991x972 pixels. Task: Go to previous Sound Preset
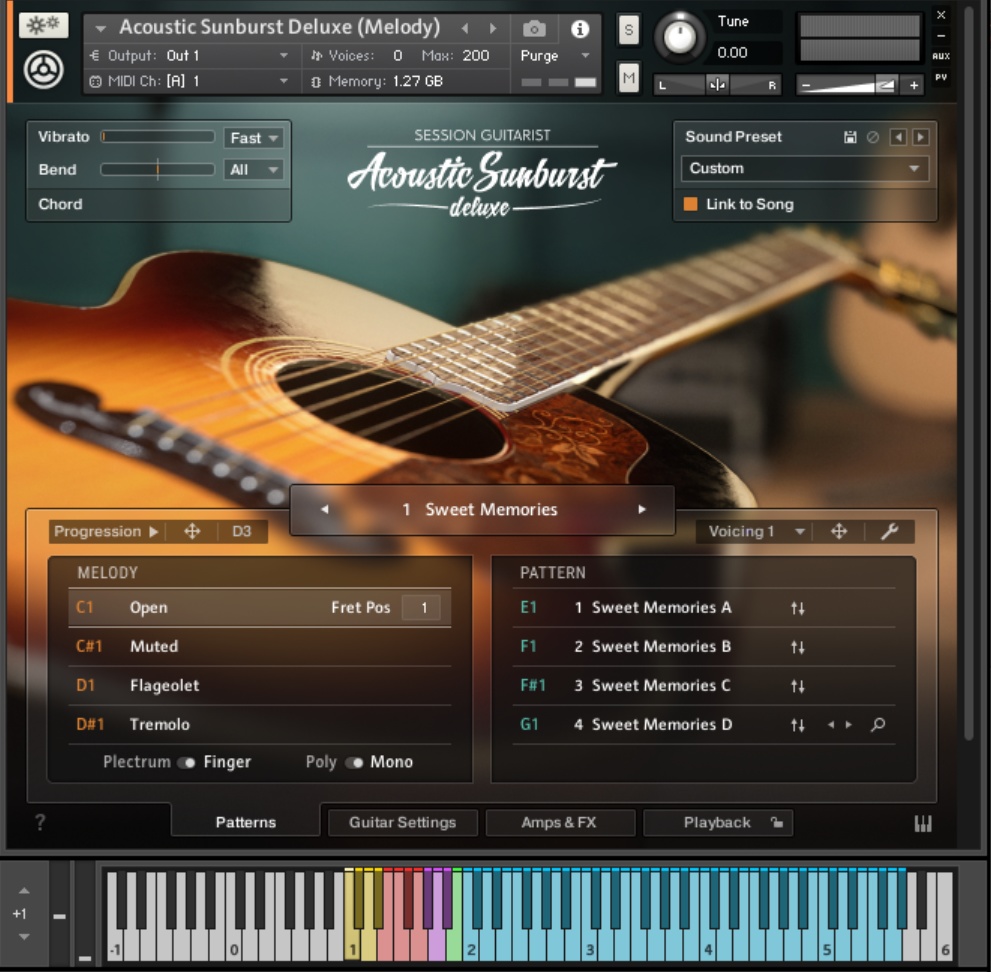coord(897,137)
